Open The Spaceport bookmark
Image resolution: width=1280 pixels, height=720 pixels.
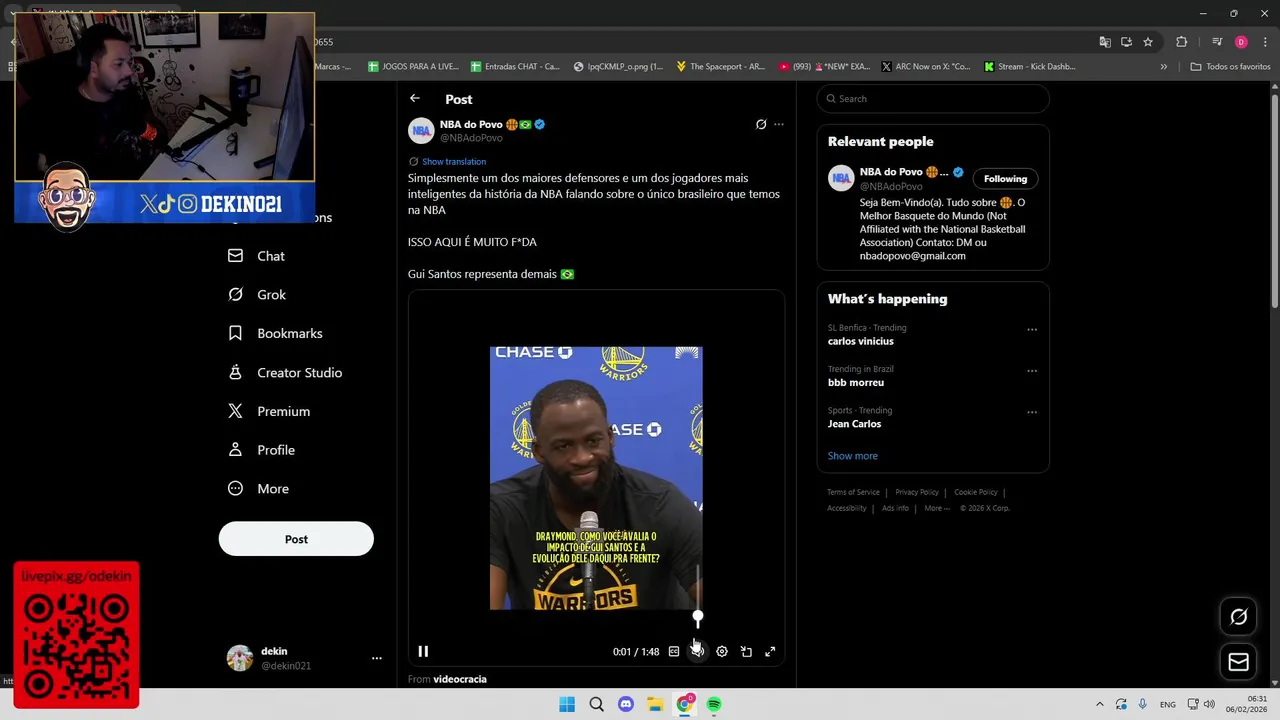(721, 67)
